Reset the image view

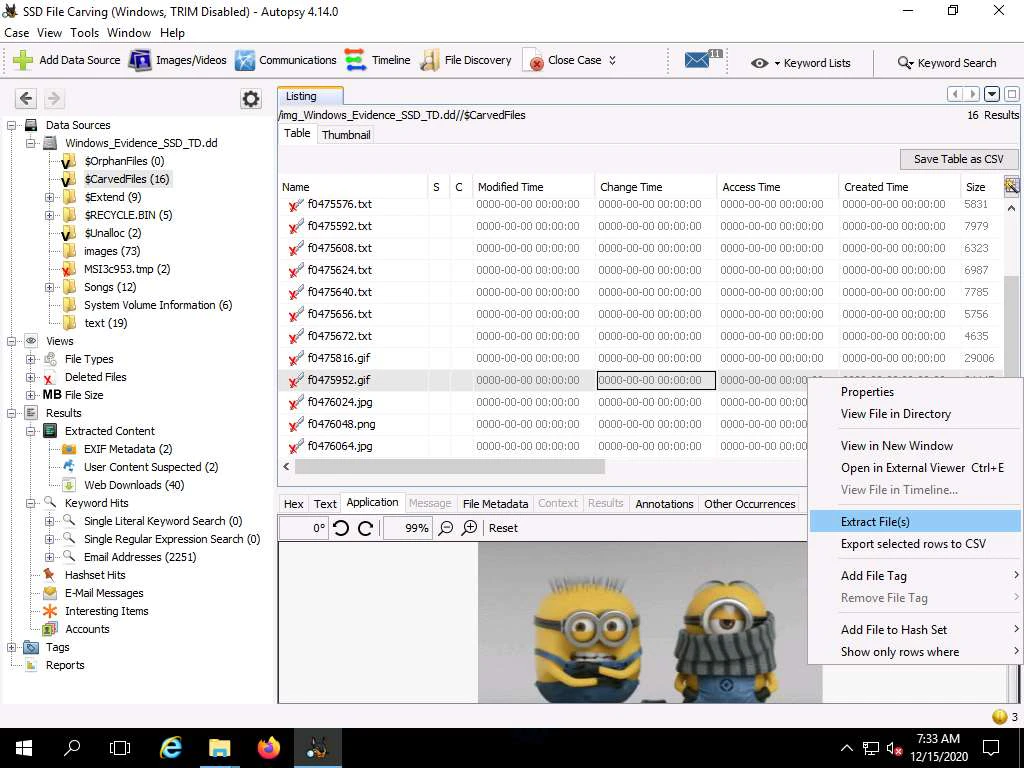coord(503,528)
